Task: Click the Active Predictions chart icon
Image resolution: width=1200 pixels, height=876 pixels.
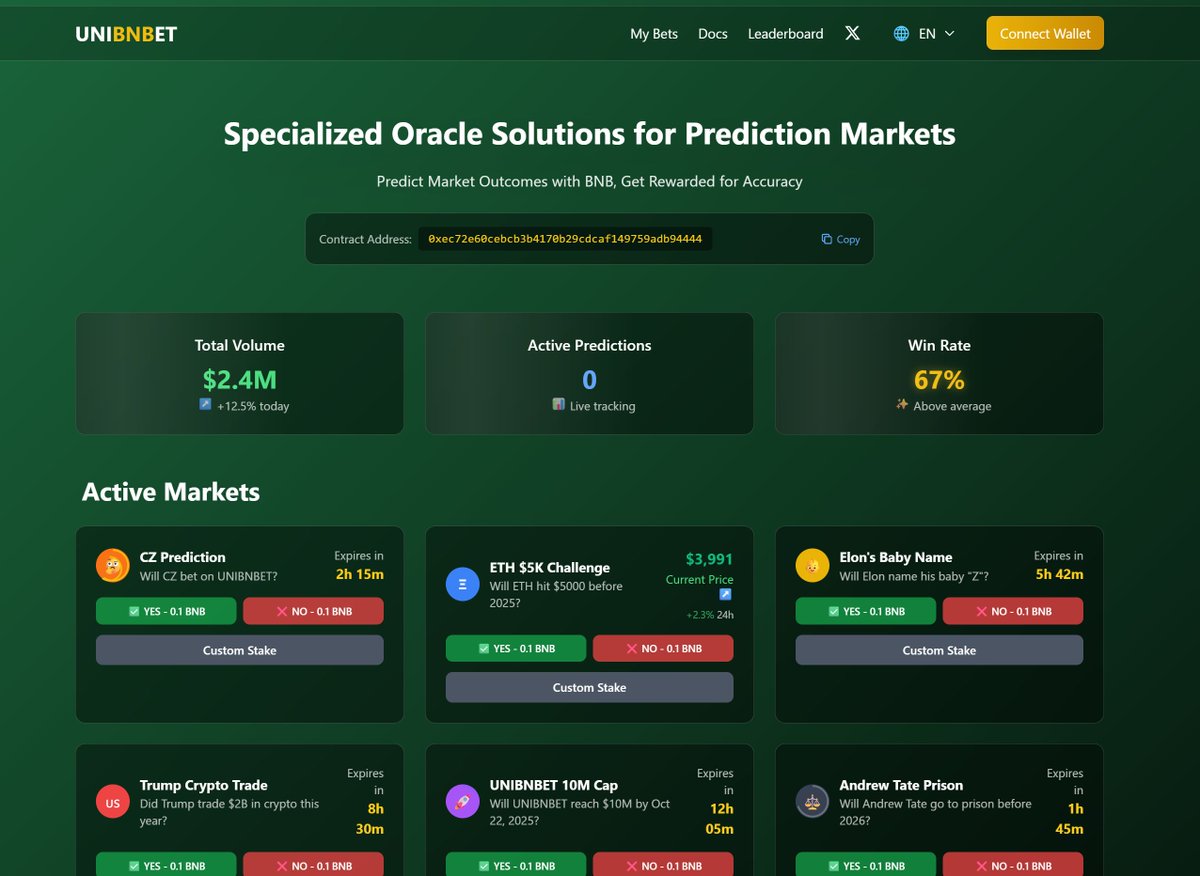Action: [x=558, y=405]
